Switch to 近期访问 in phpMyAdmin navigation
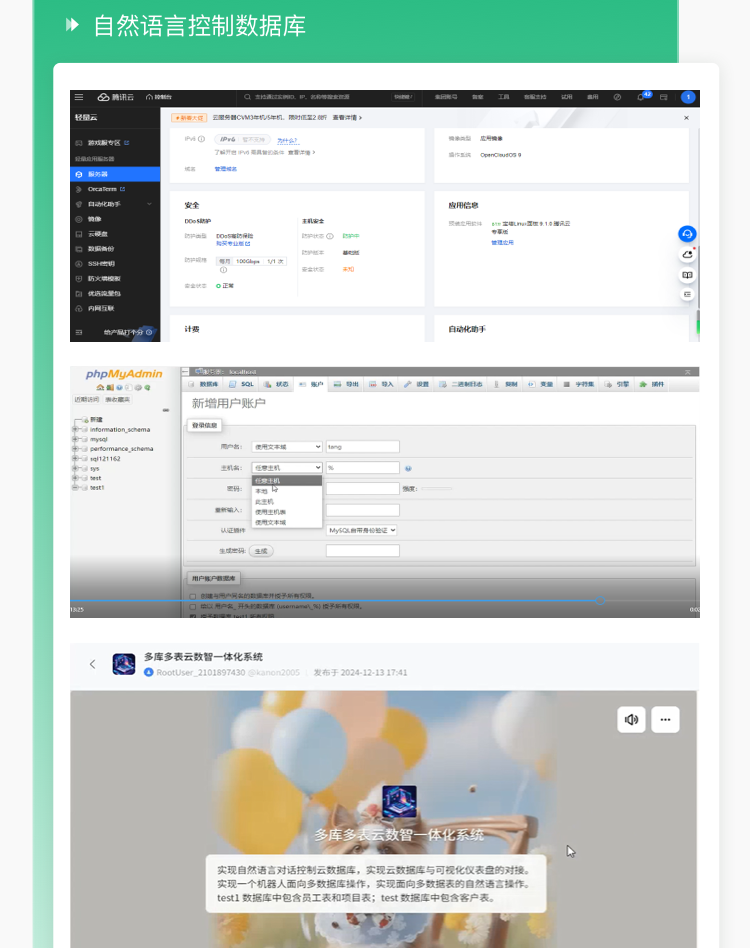The image size is (750, 948). [86, 400]
